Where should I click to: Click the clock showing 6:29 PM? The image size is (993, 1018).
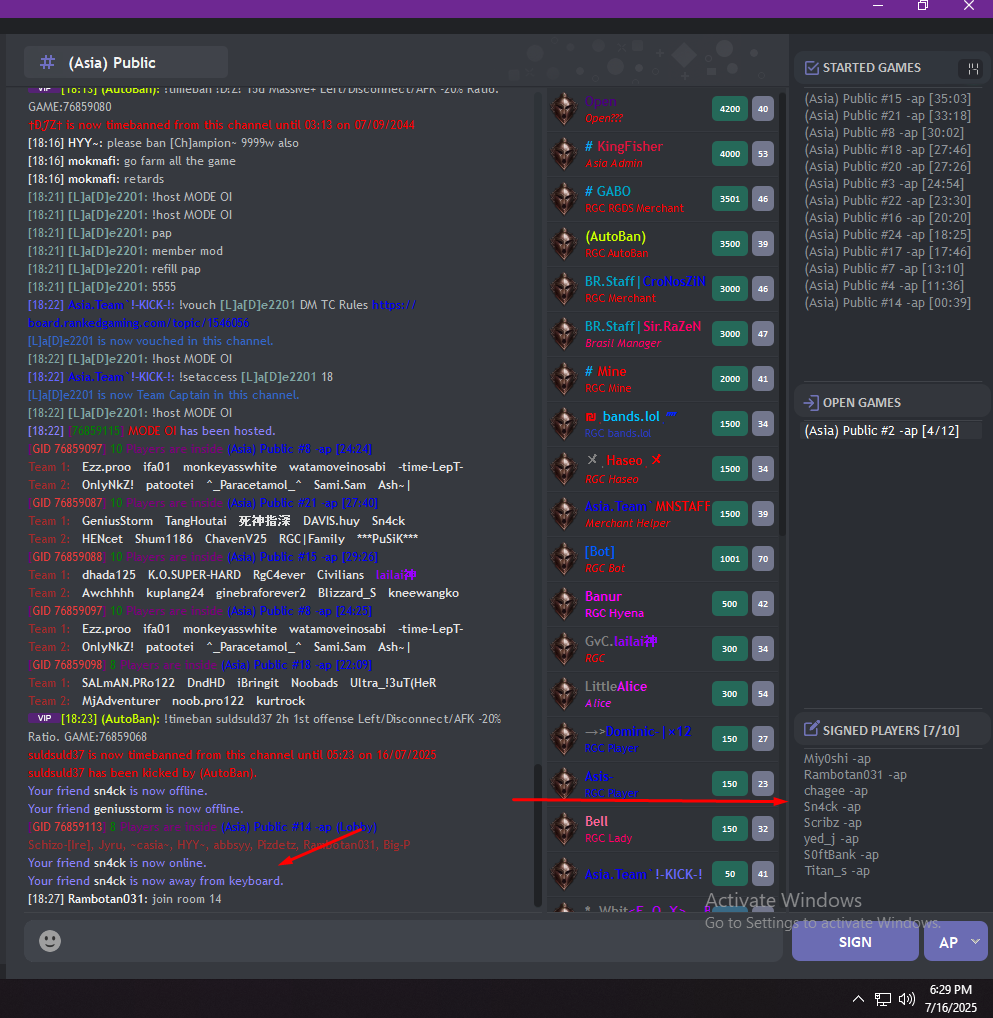950,990
